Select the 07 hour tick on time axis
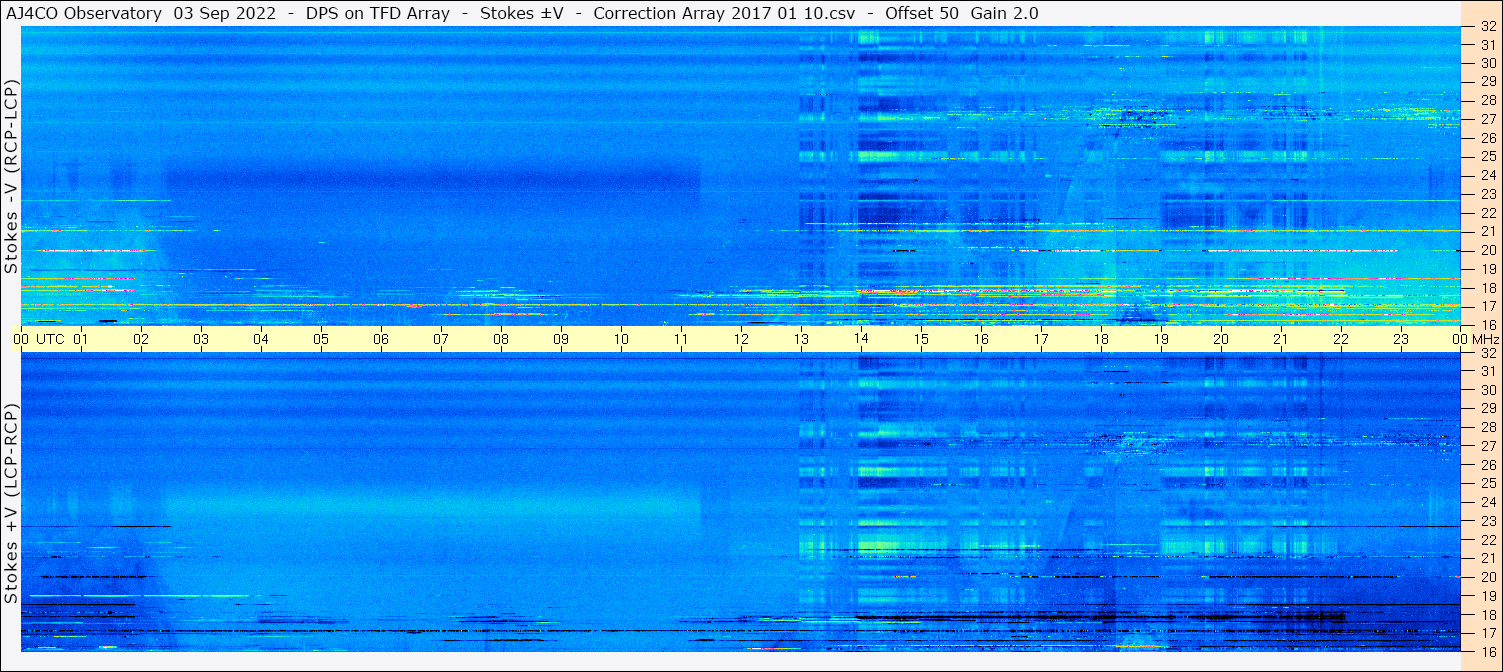 coord(441,339)
